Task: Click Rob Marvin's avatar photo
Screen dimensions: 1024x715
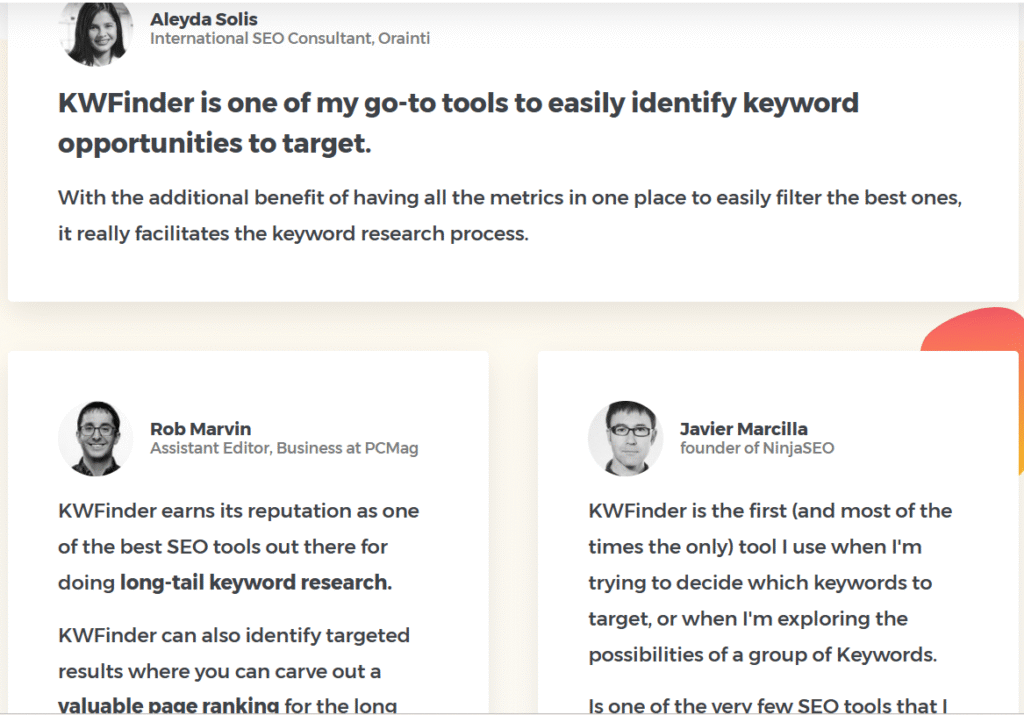Action: pyautogui.click(x=95, y=438)
